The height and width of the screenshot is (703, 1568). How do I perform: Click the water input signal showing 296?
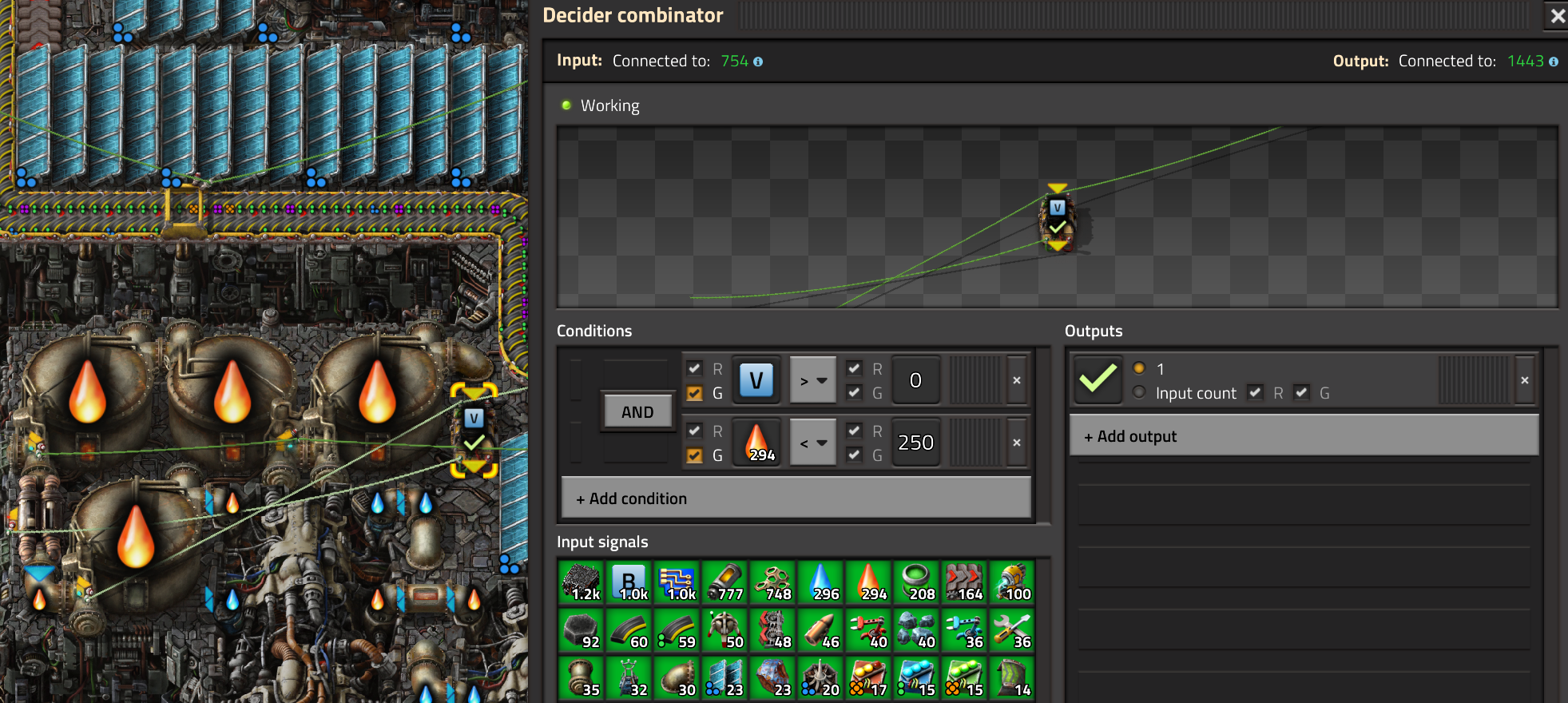point(821,582)
